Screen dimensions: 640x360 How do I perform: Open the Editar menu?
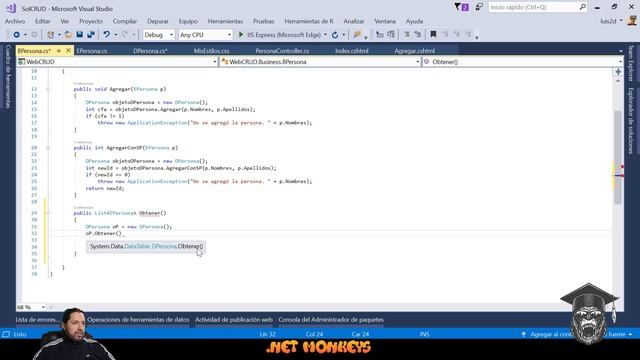click(42, 21)
